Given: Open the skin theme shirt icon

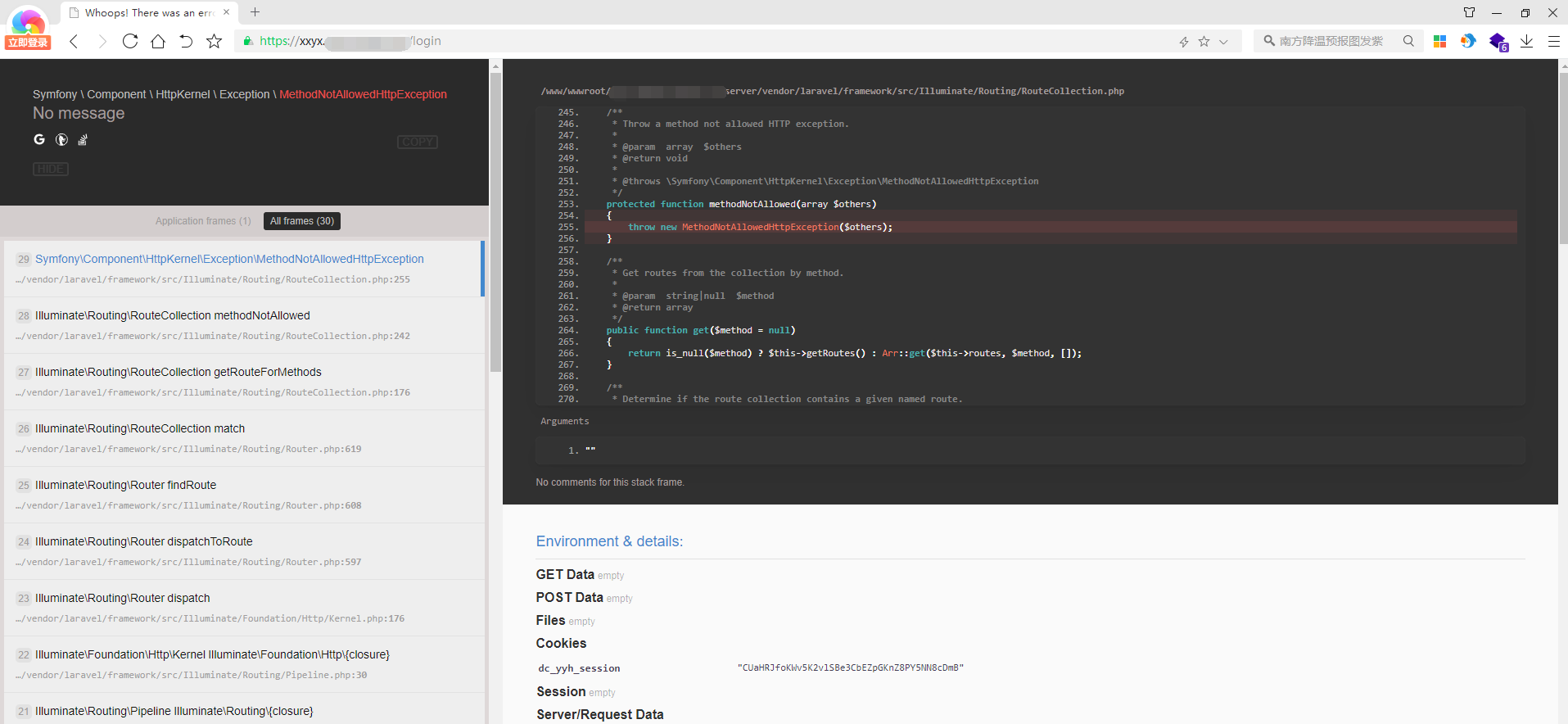Looking at the screenshot, I should [1469, 12].
